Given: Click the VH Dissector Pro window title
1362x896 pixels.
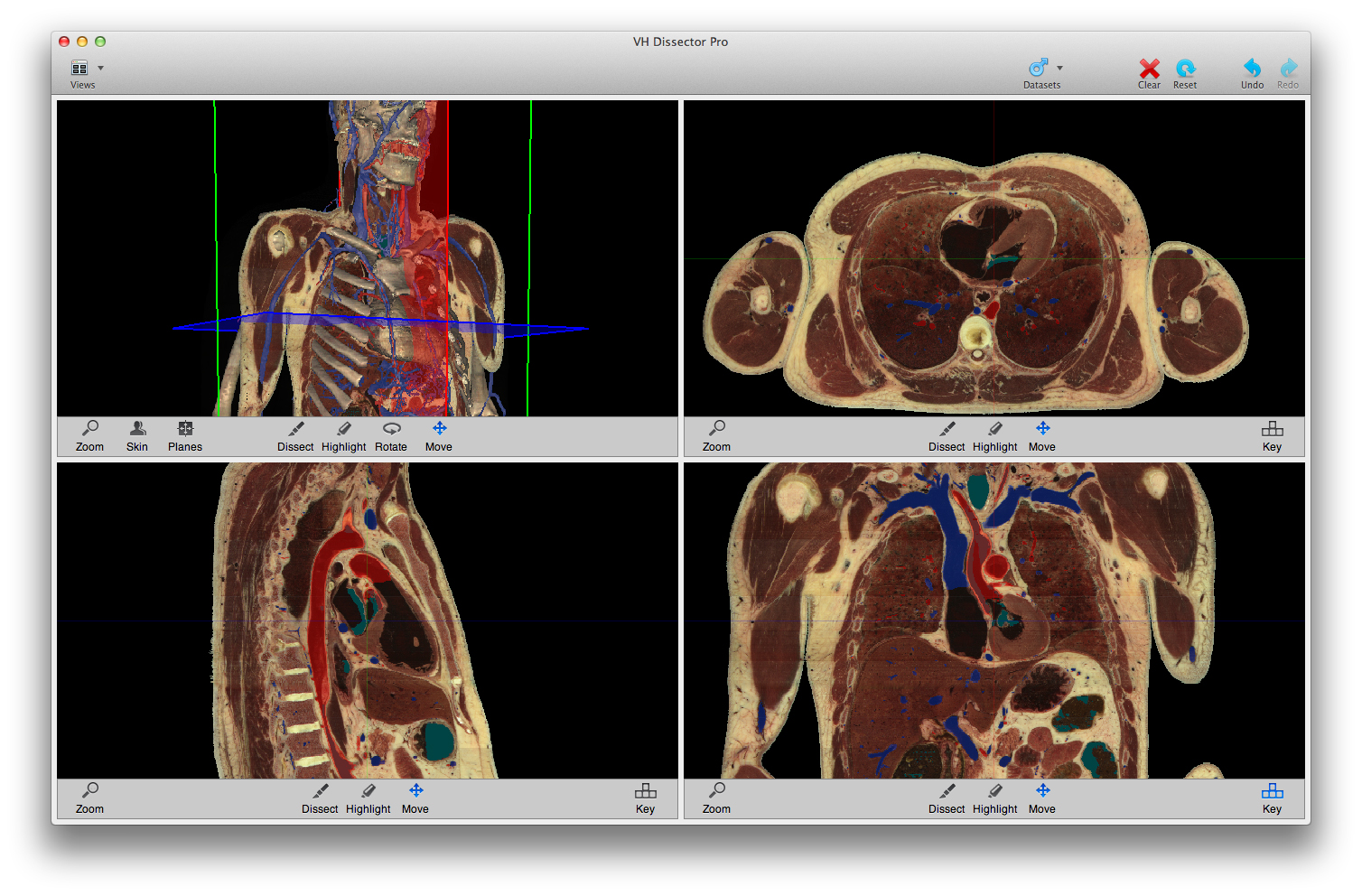Looking at the screenshot, I should click(x=680, y=42).
